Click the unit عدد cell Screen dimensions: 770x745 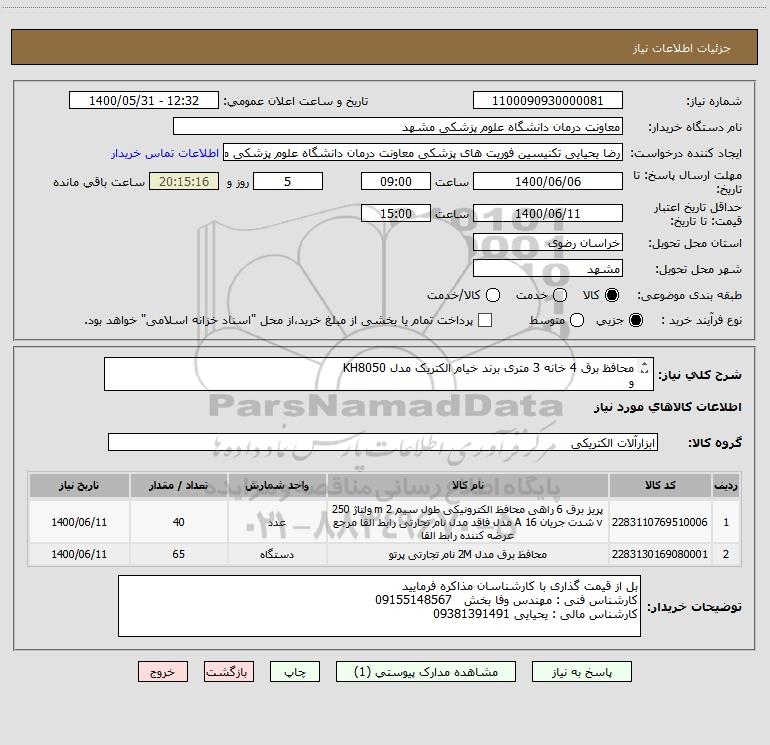[277, 522]
